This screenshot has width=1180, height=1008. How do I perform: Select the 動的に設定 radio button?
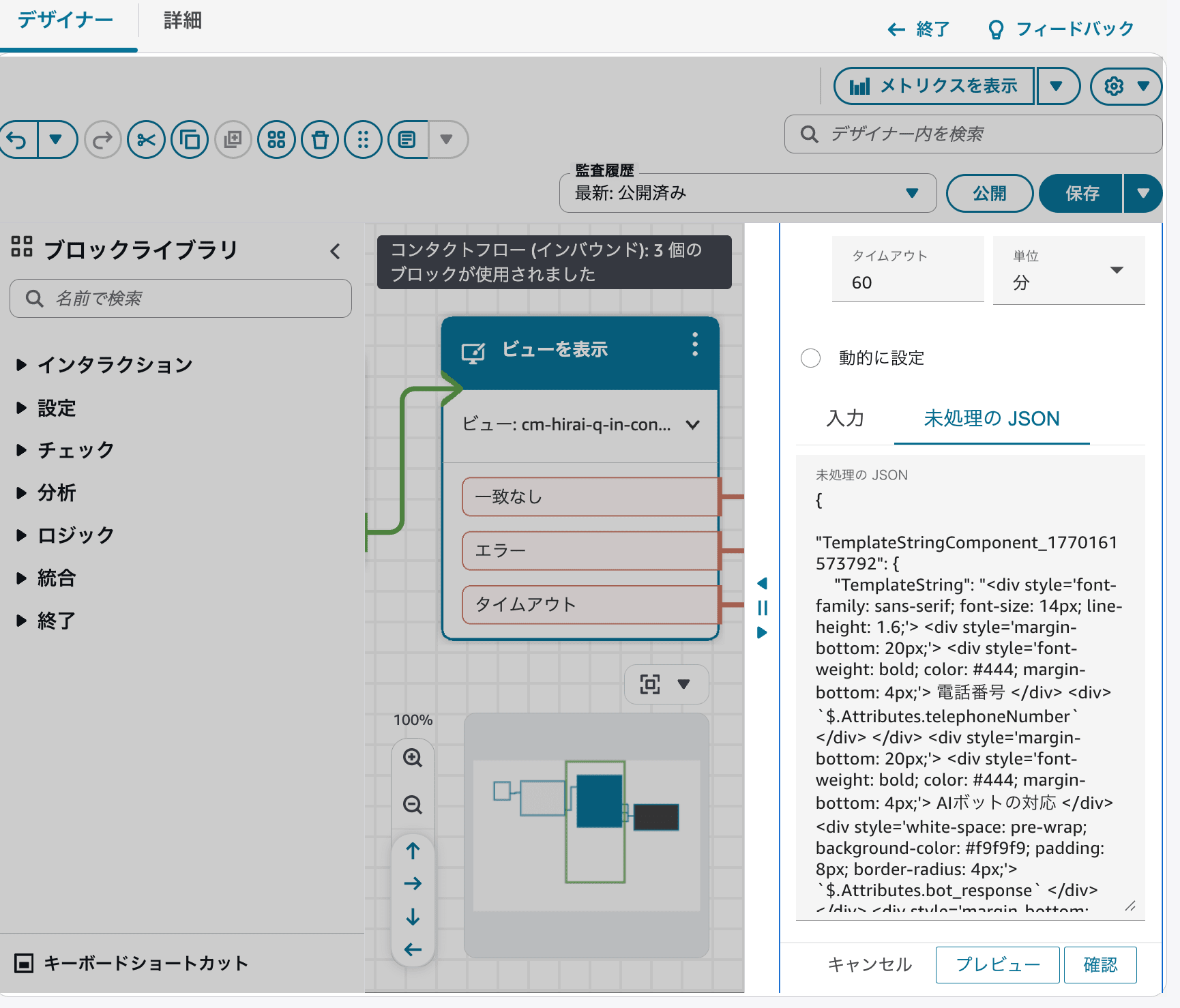(810, 357)
